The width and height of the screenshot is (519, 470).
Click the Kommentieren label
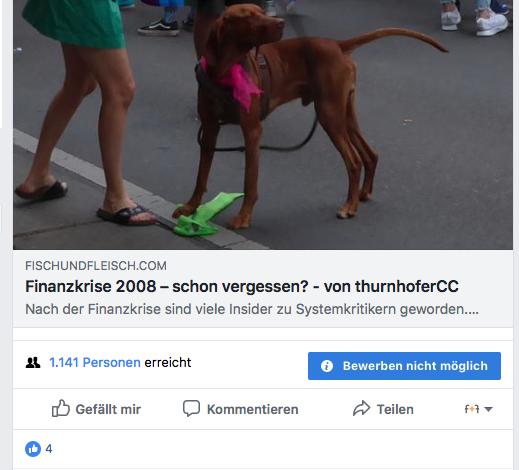253,409
